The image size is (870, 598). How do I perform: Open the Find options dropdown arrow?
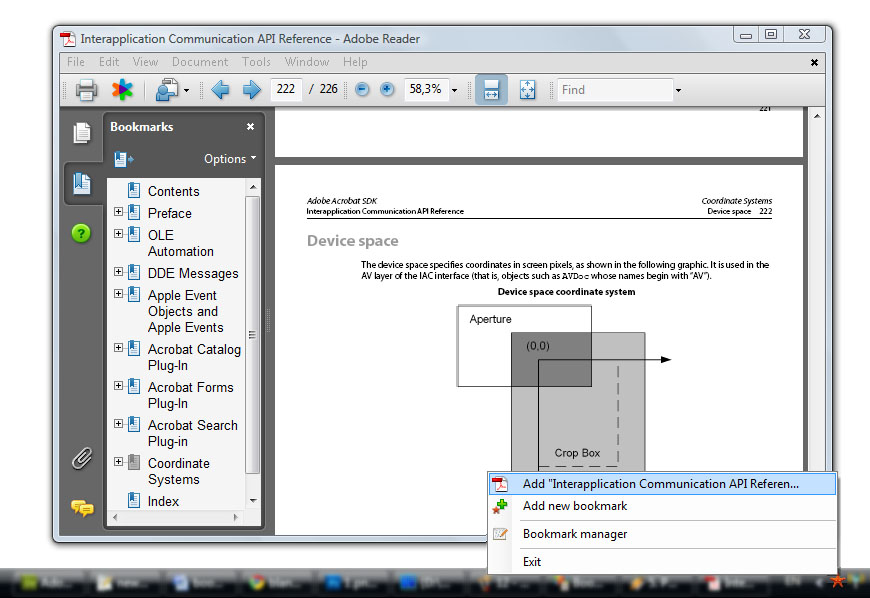click(x=678, y=90)
